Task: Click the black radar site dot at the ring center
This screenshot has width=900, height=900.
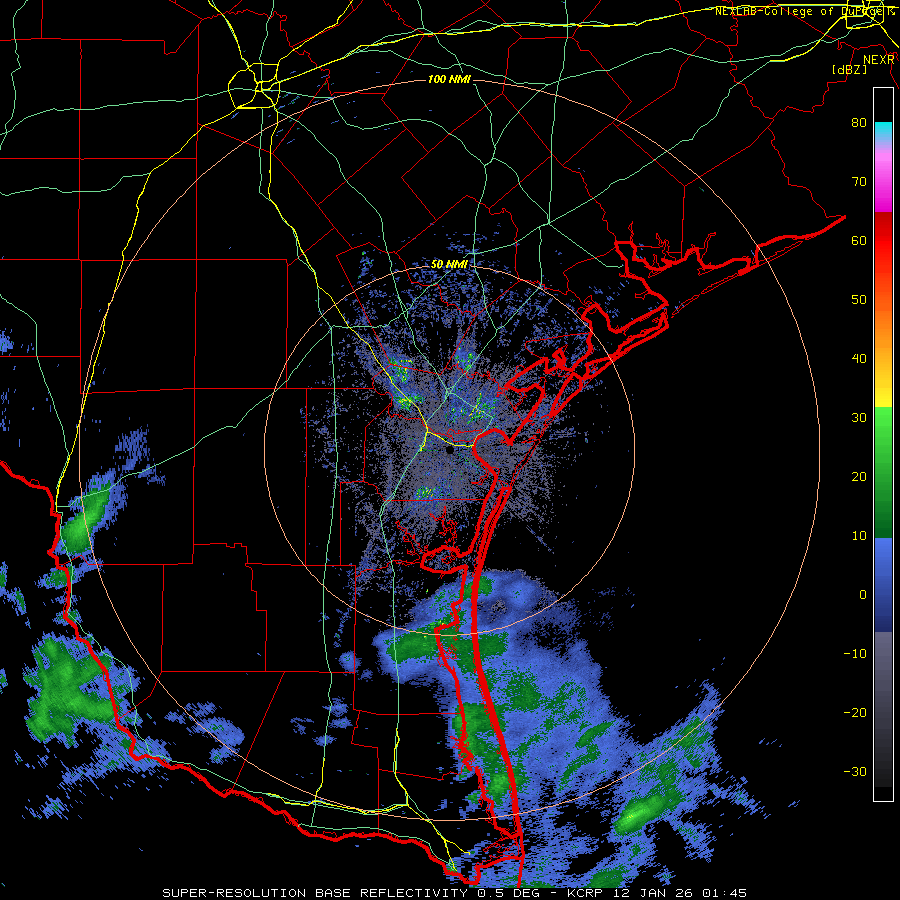Action: [x=449, y=451]
